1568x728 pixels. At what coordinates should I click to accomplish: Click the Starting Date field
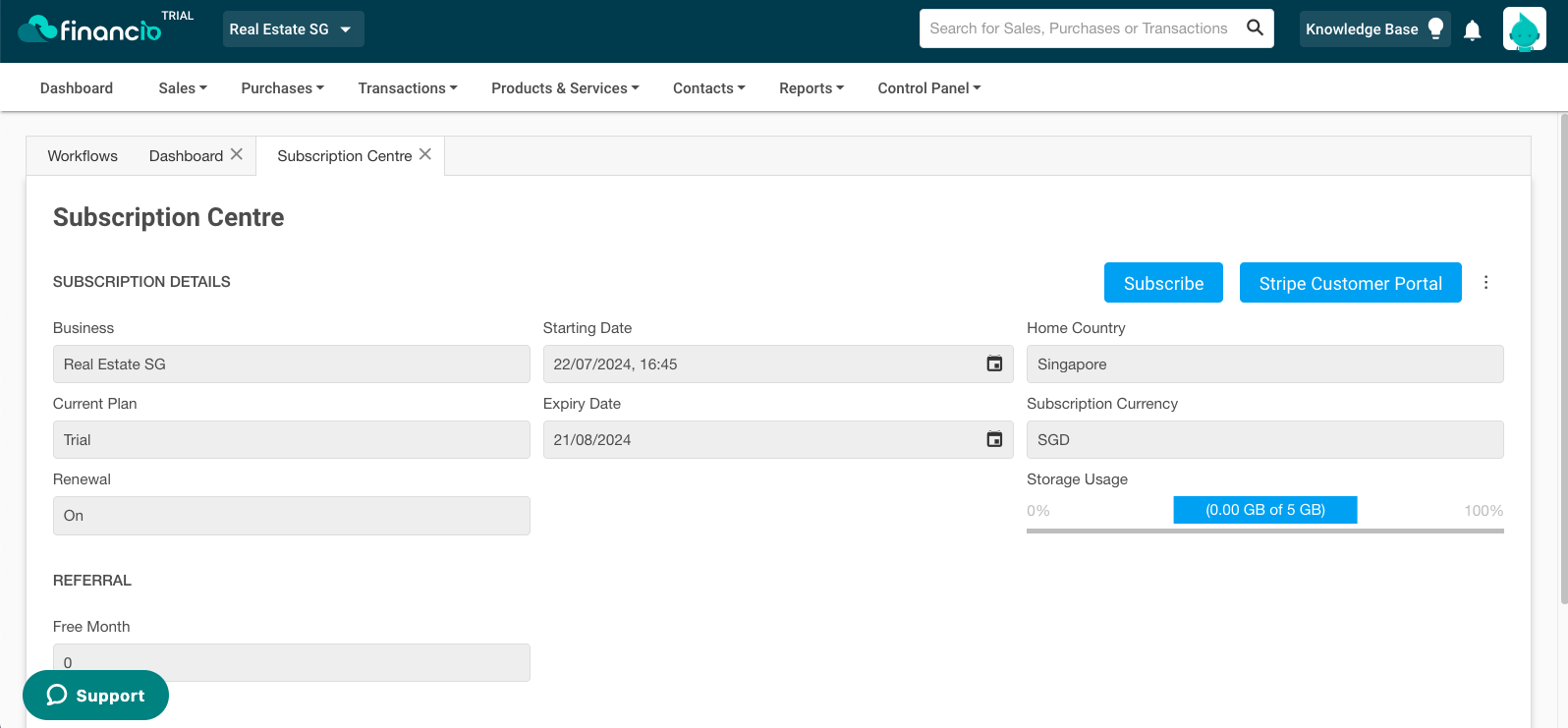pos(778,364)
